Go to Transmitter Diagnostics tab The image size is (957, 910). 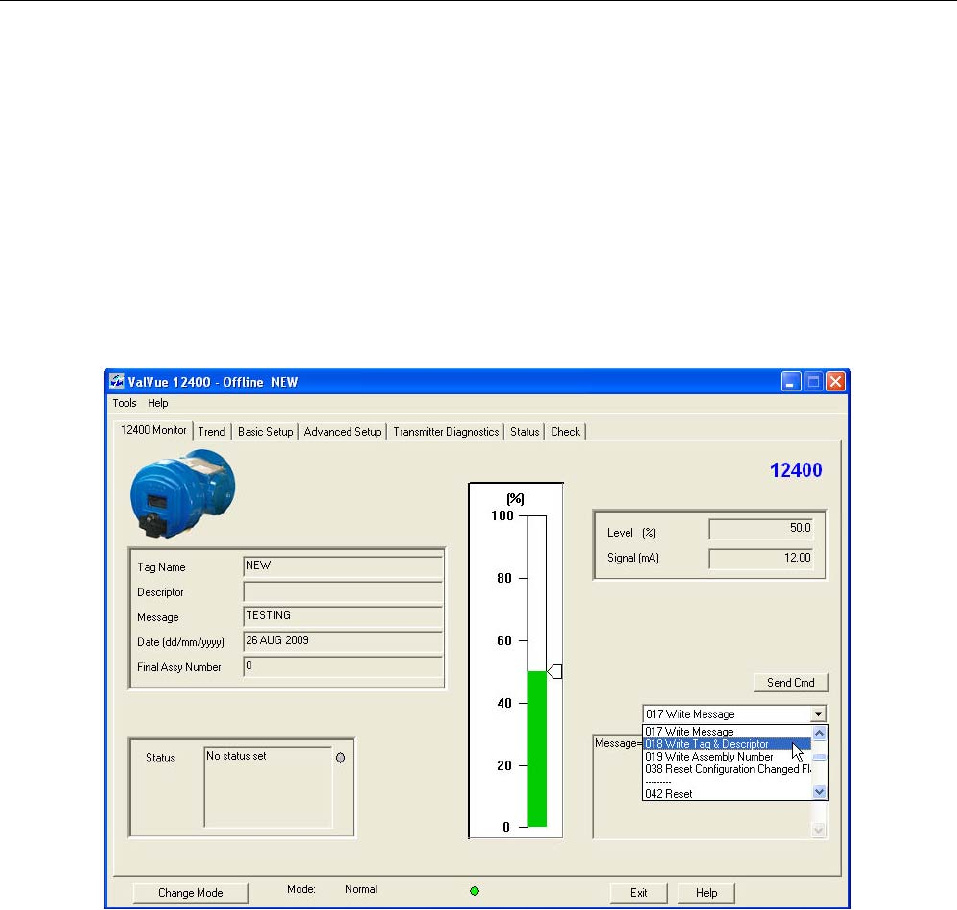click(446, 432)
